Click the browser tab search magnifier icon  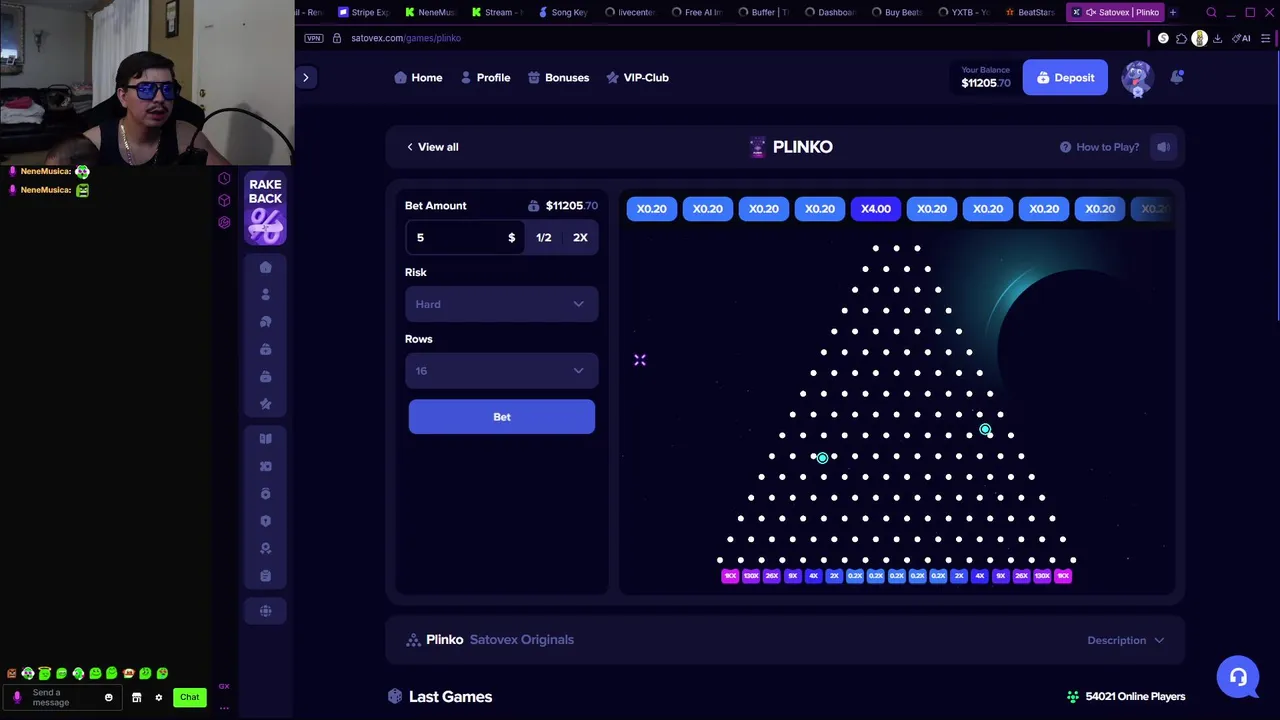(x=1211, y=12)
